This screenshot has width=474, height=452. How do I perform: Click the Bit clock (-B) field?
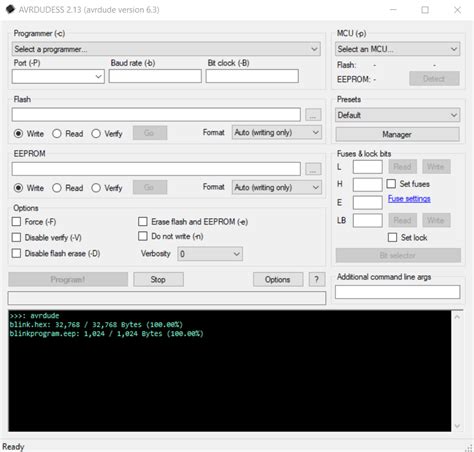(252, 76)
